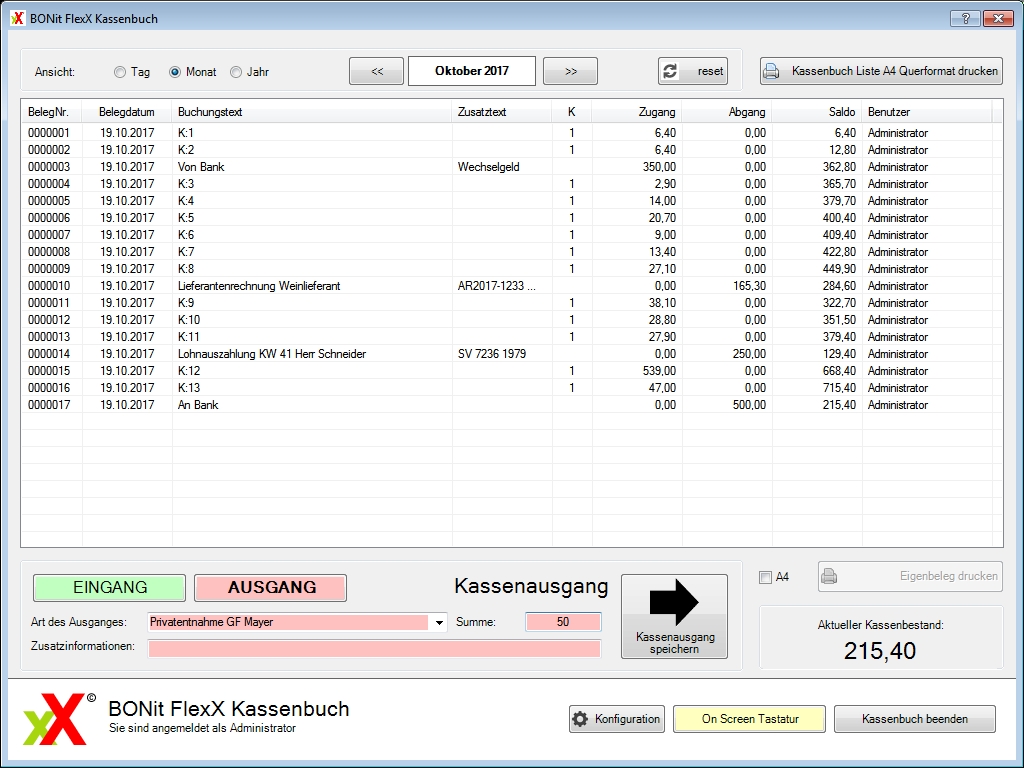This screenshot has height=768, width=1024.
Task: Click the grayed printer icon for Eigenbeleg
Action: 829,576
